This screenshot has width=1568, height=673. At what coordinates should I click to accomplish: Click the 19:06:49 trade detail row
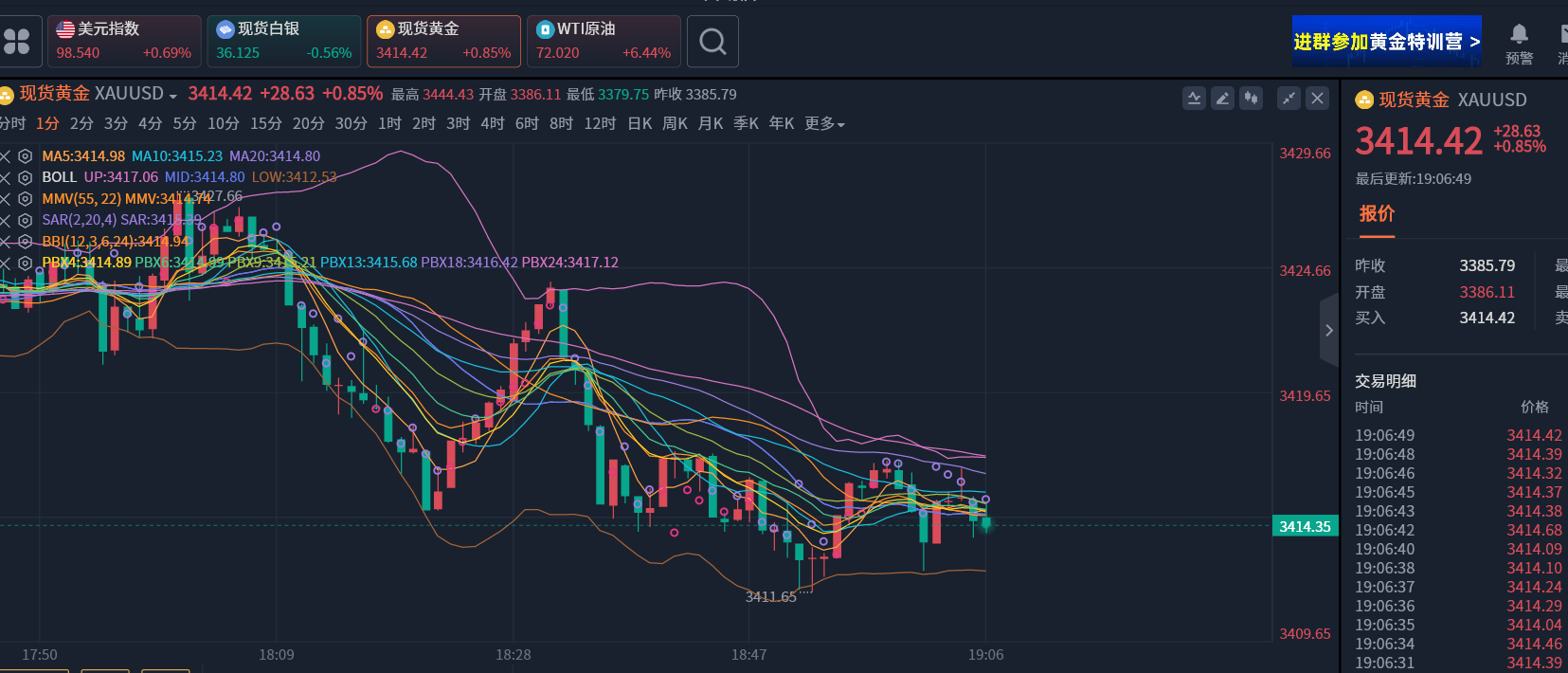1458,436
